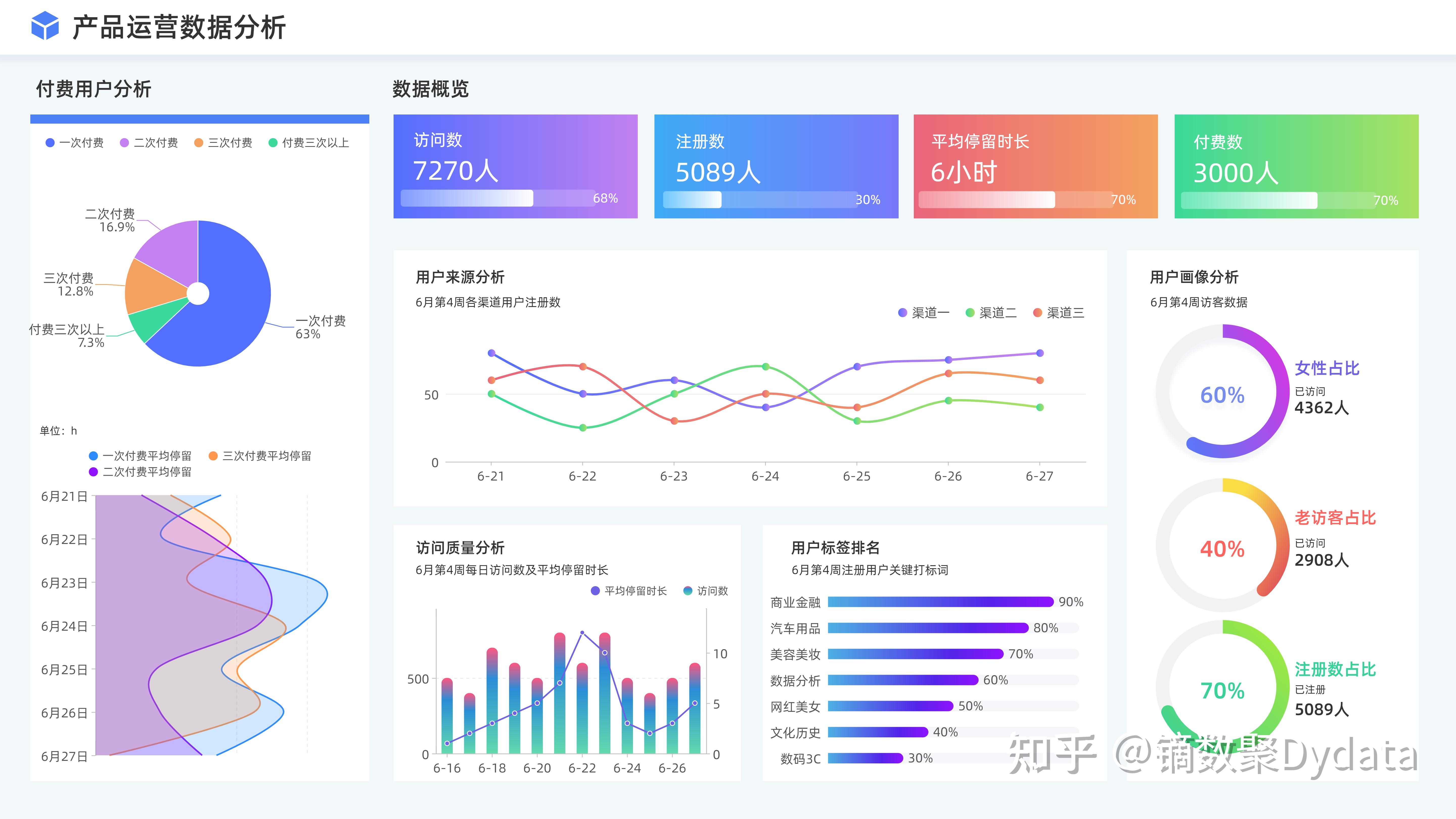Toggle 一次付费平均停留 legend entry
The image size is (1456, 819).
pos(140,456)
